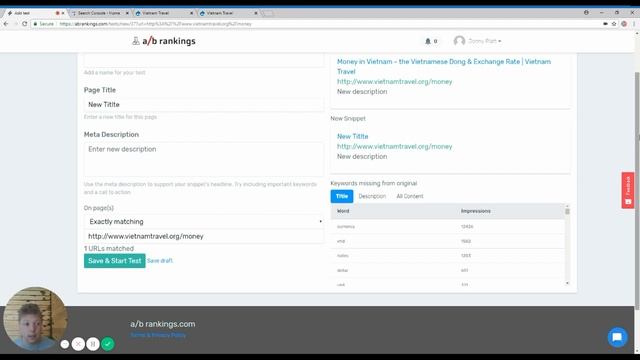The height and width of the screenshot is (360, 640).
Task: Click the keyword table scrollbar thumb
Action: coord(567,211)
